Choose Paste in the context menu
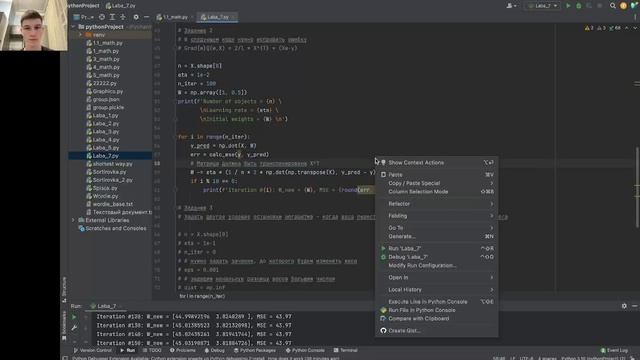This screenshot has height=360, width=640. pos(436,175)
